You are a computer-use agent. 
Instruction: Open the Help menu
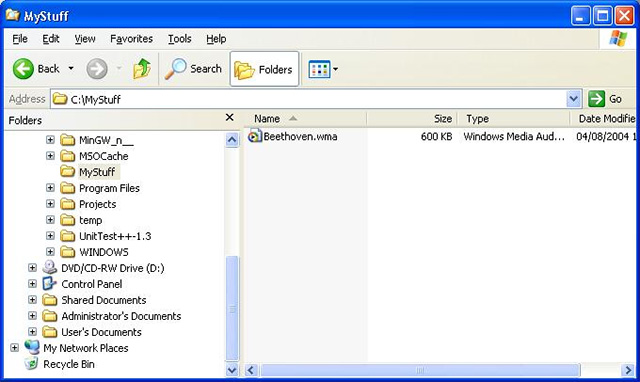tap(216, 39)
